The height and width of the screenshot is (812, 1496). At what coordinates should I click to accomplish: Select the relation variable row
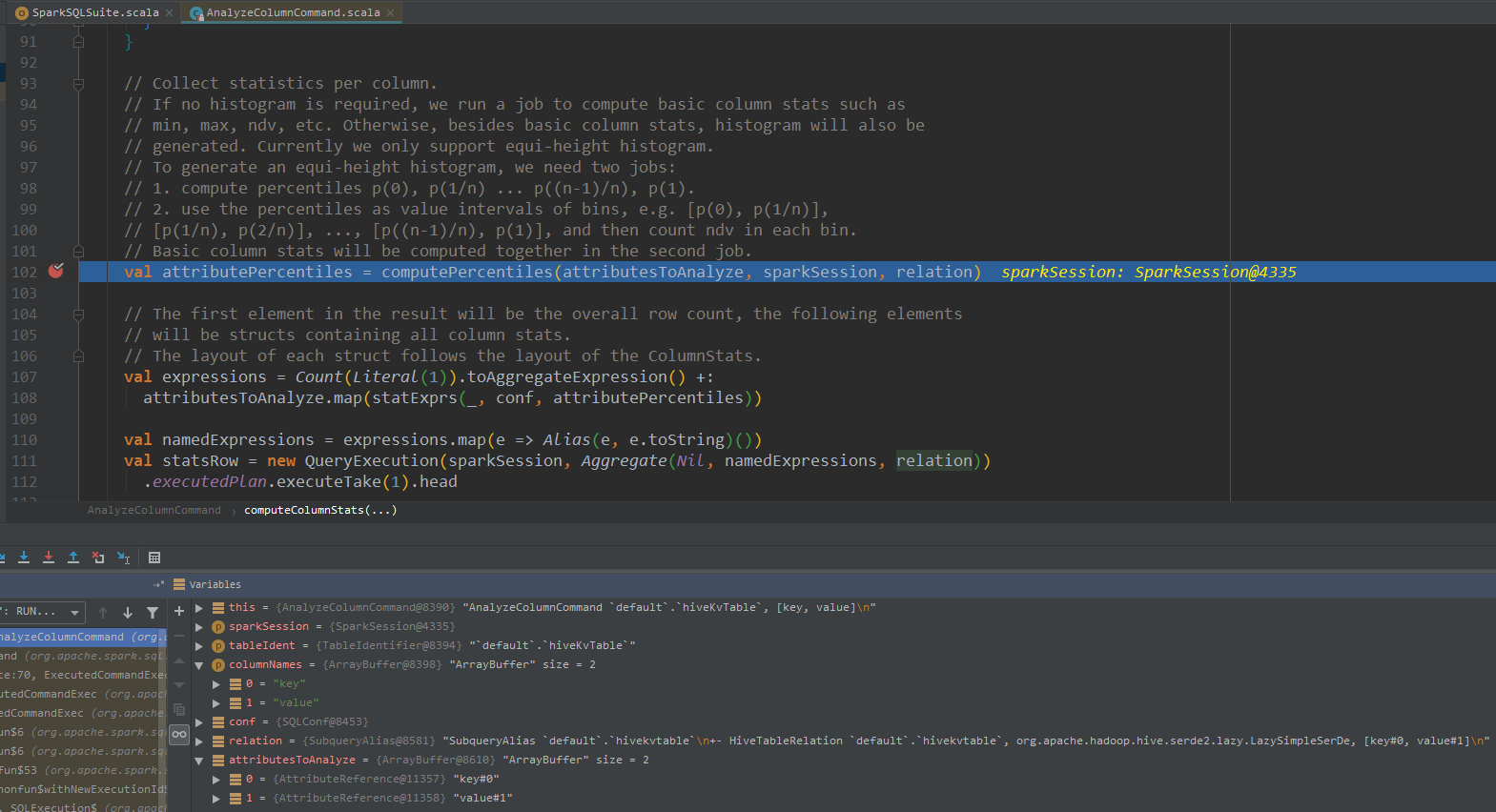[843, 741]
